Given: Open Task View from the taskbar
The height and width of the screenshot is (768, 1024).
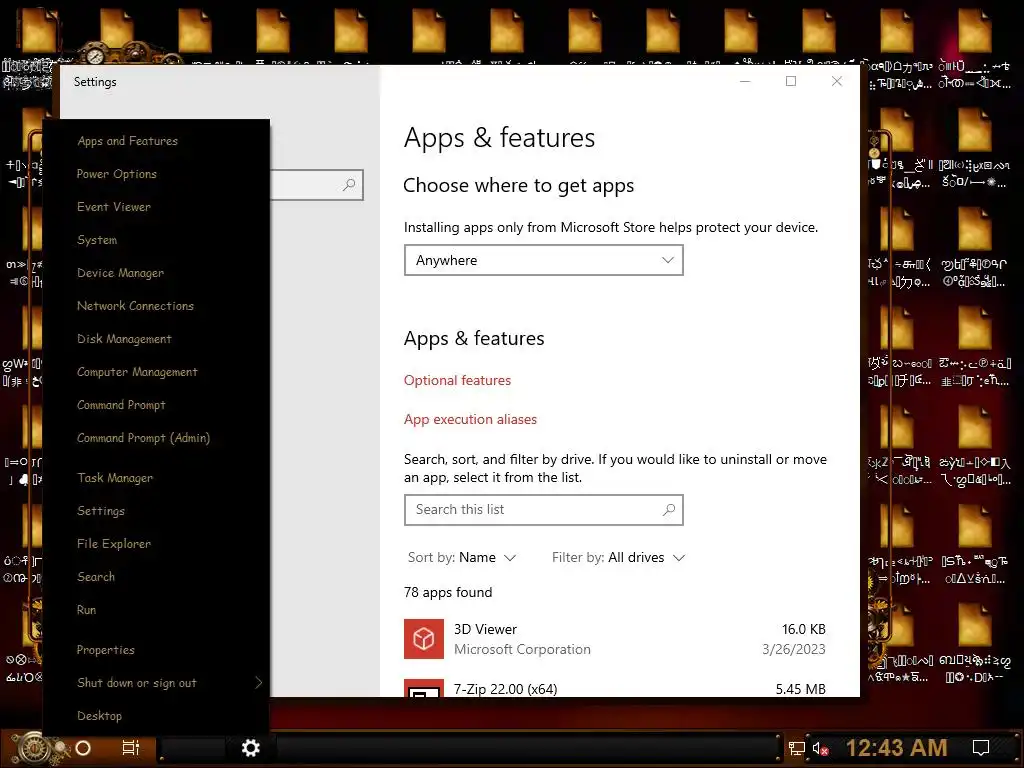Looking at the screenshot, I should [x=131, y=748].
